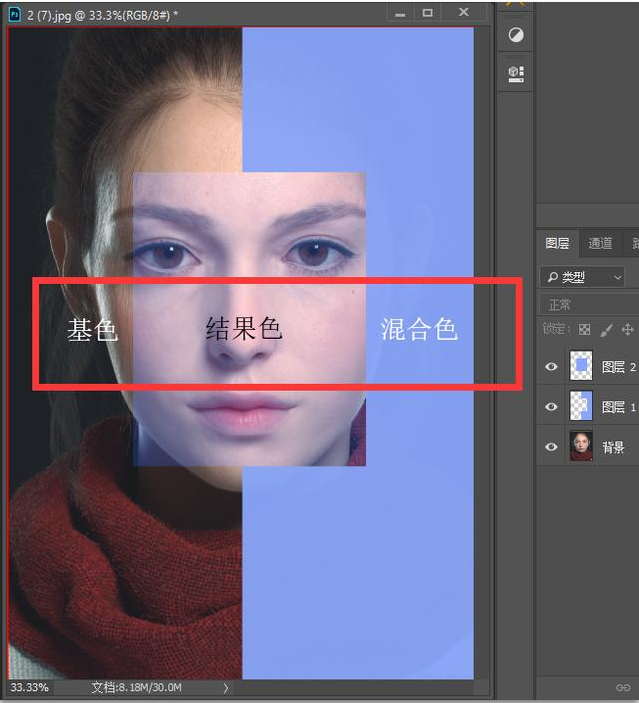Select the 背景 layer name
Screen dimensions: 639x703
point(613,447)
